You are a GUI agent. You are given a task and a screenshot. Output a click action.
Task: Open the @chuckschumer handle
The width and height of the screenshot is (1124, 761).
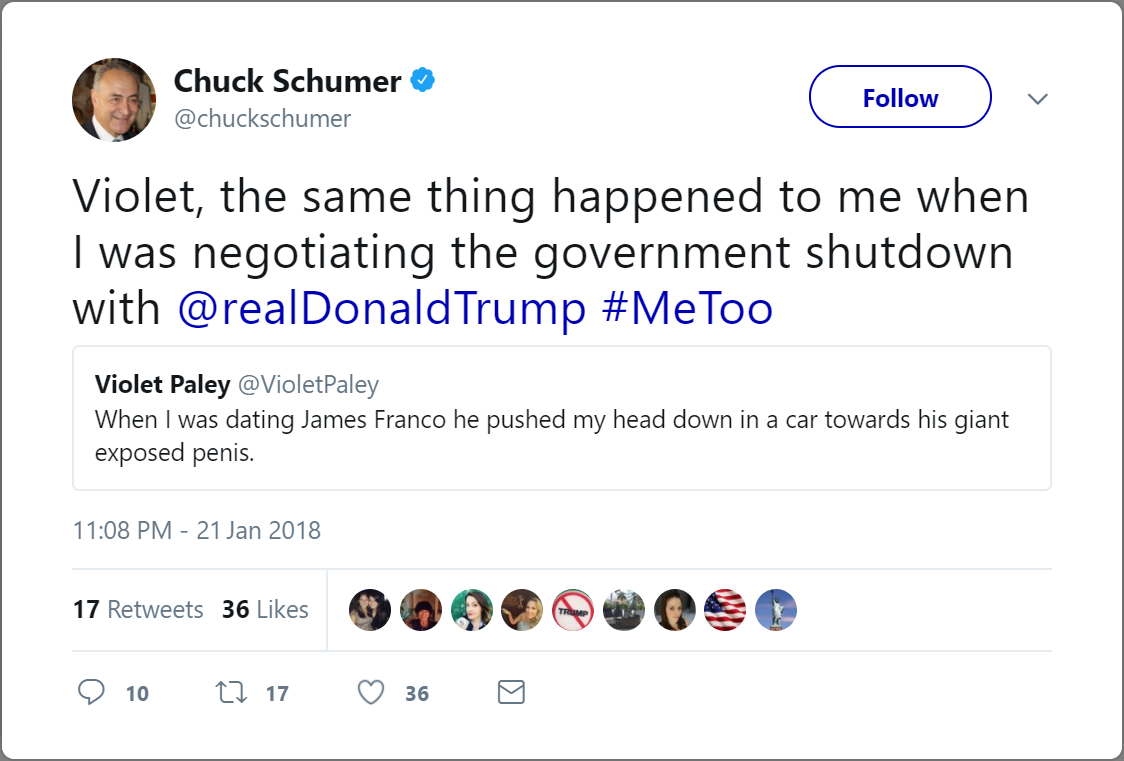263,119
